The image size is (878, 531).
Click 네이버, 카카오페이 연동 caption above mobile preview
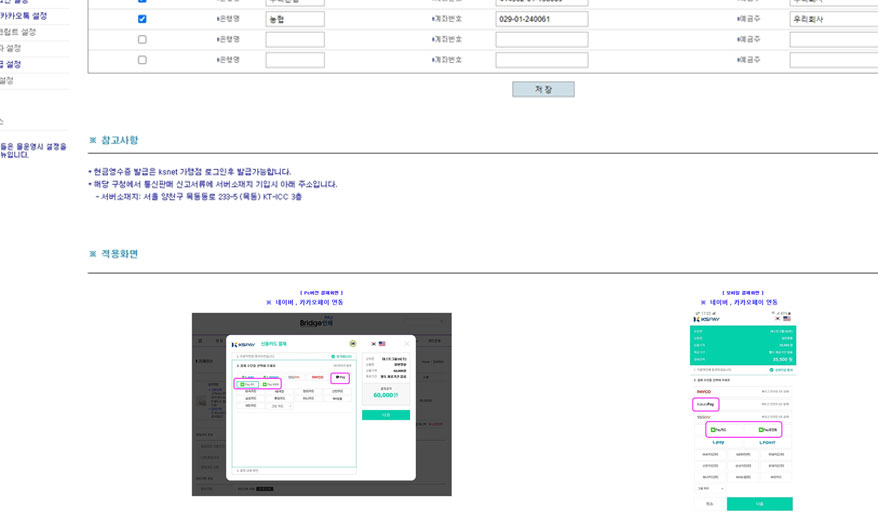click(x=739, y=302)
